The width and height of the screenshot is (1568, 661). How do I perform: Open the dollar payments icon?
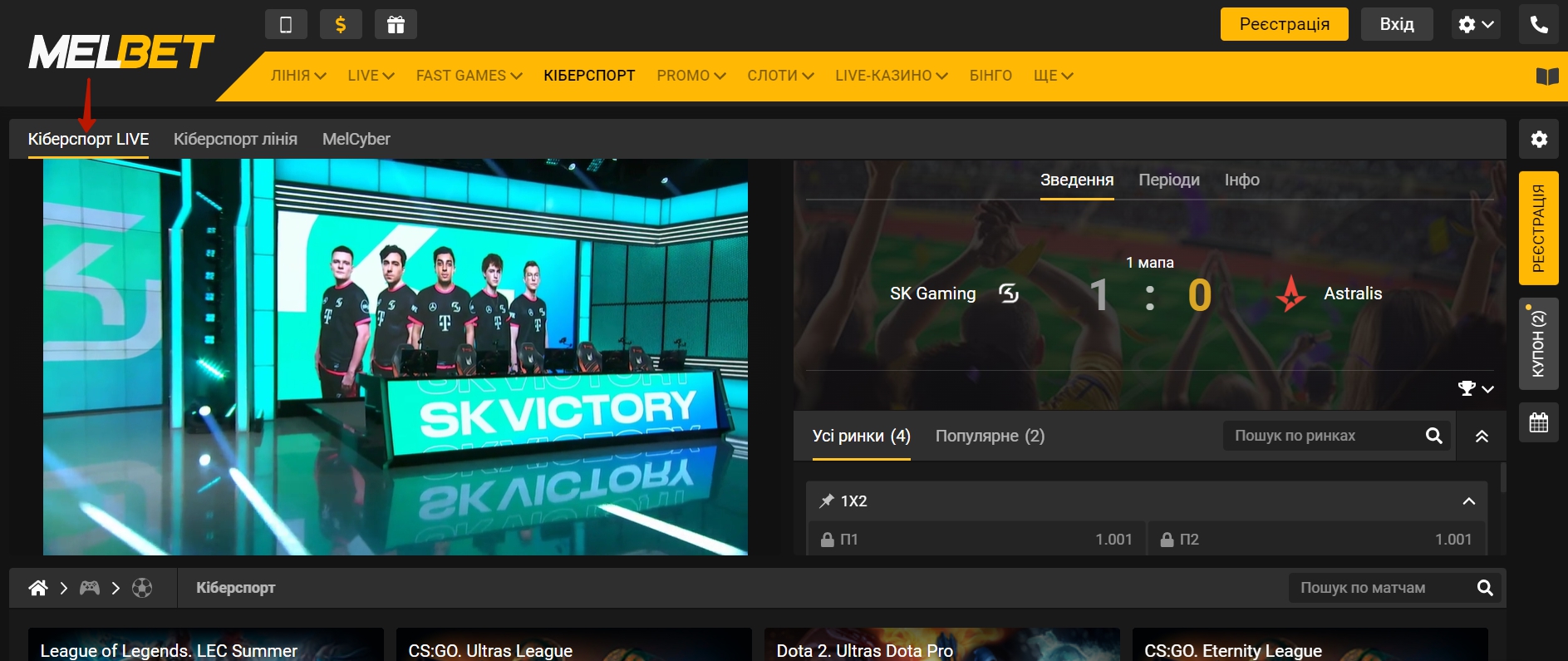click(x=341, y=25)
